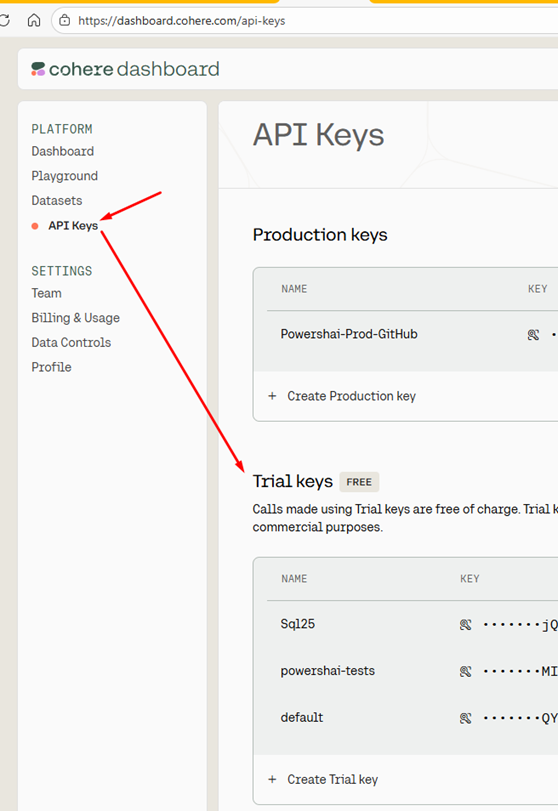Click the FREE badge next to Trial keys
This screenshot has height=811, width=558.
click(x=359, y=482)
